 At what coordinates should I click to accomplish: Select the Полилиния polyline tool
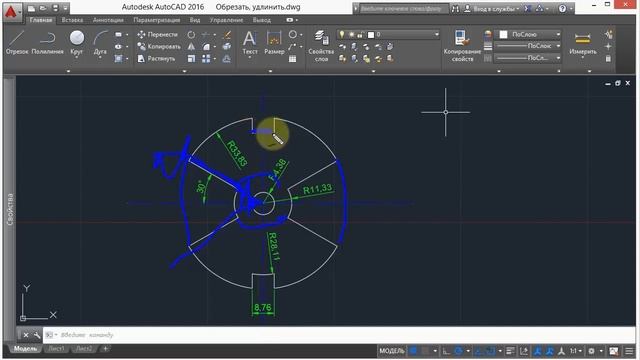tap(47, 42)
